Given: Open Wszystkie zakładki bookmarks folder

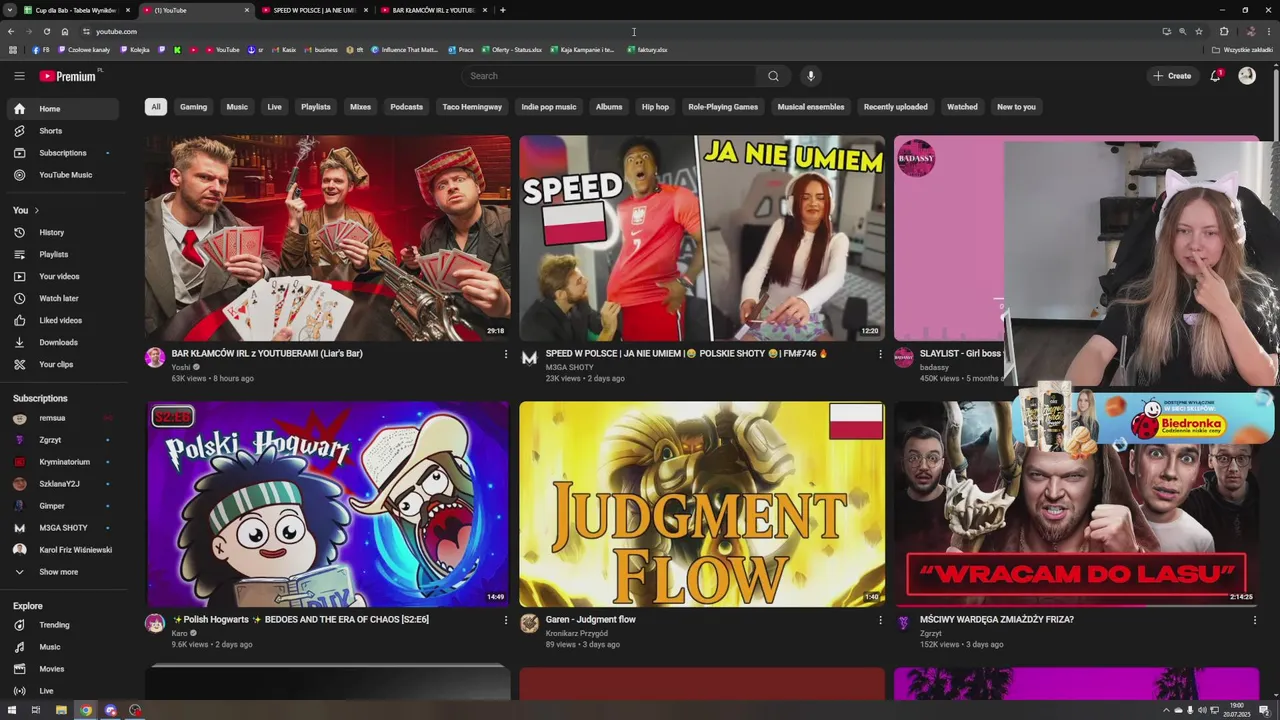Looking at the screenshot, I should (1243, 49).
